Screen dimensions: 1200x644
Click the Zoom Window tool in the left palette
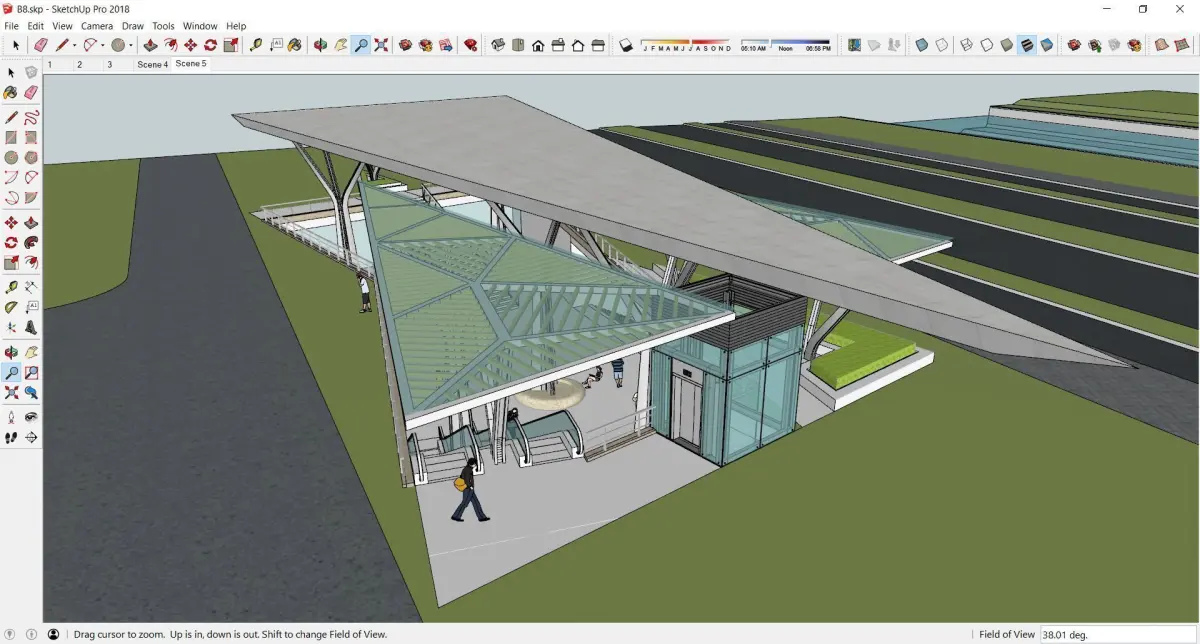coord(32,372)
